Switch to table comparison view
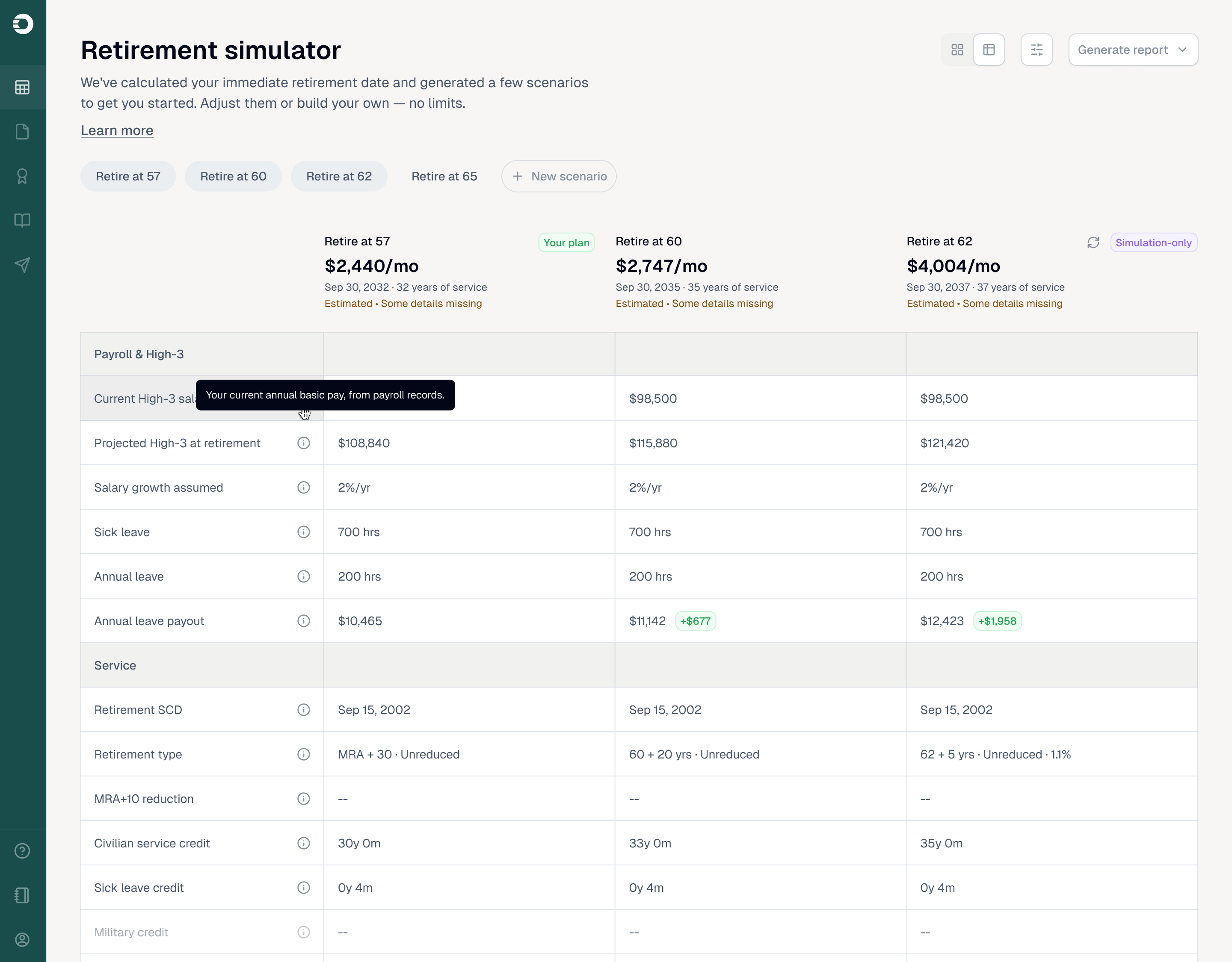 989,50
